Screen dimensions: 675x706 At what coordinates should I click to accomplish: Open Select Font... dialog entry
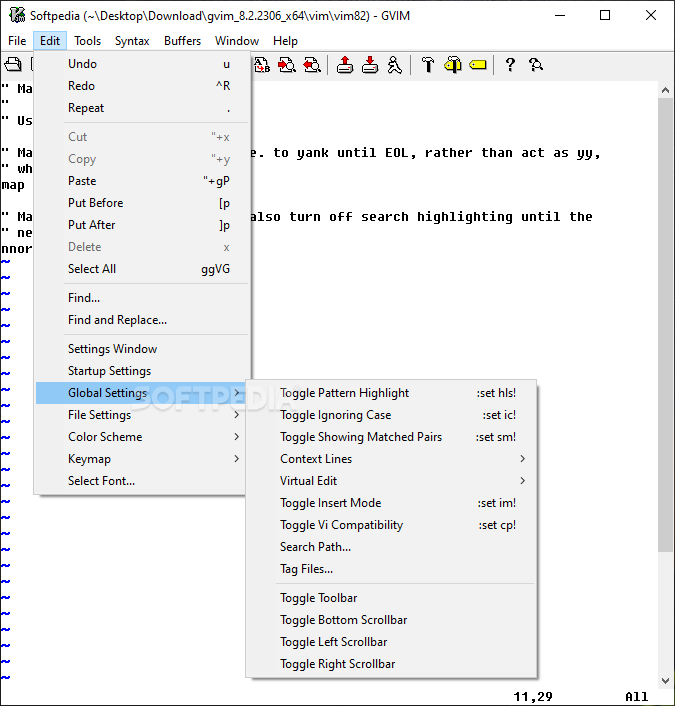tap(142, 481)
